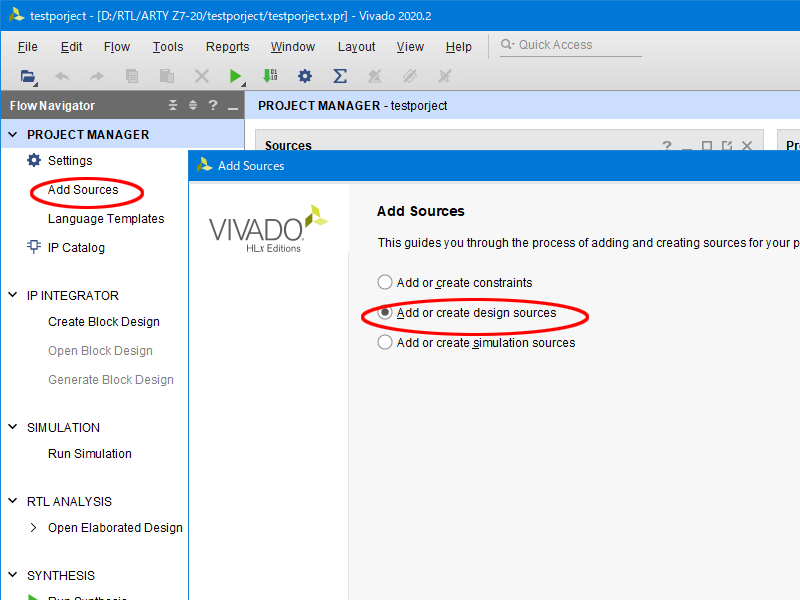Open the Flow menu
The image size is (800, 600).
(117, 47)
